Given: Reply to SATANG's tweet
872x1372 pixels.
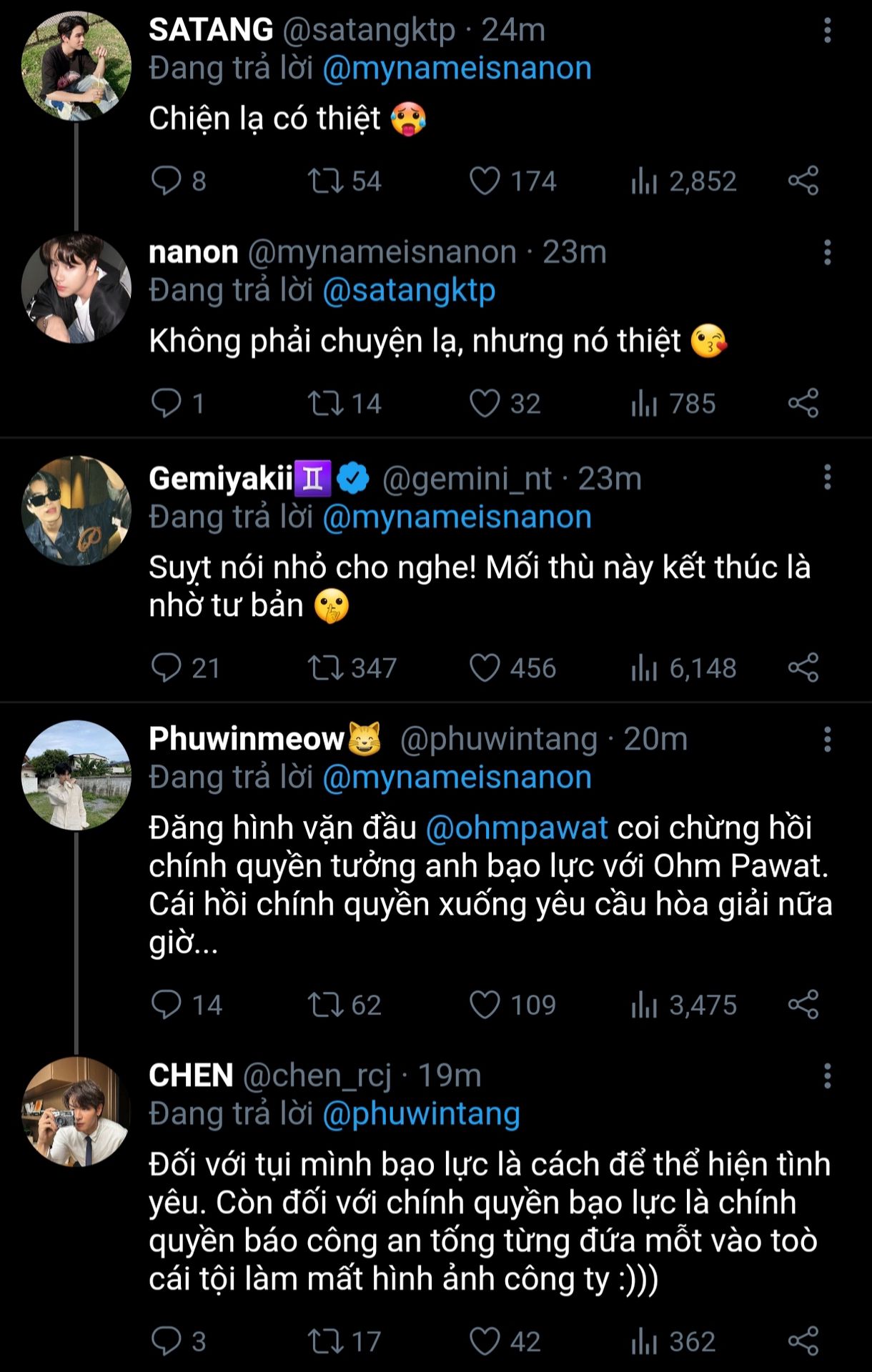Looking at the screenshot, I should pos(167,181).
